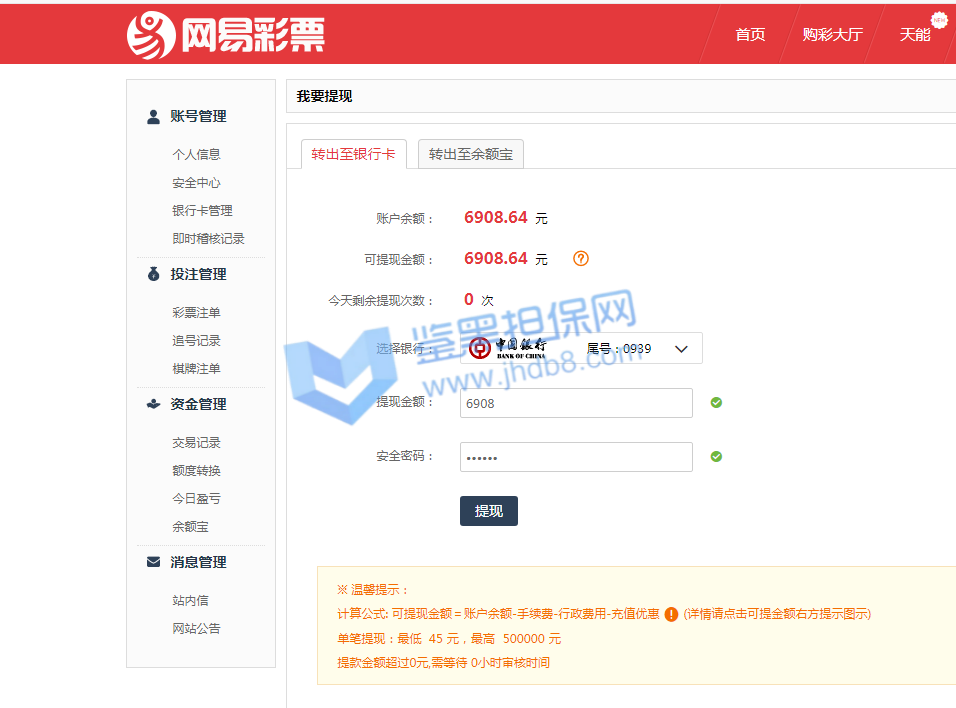Open 购彩大厅 in top navigation

[832, 34]
